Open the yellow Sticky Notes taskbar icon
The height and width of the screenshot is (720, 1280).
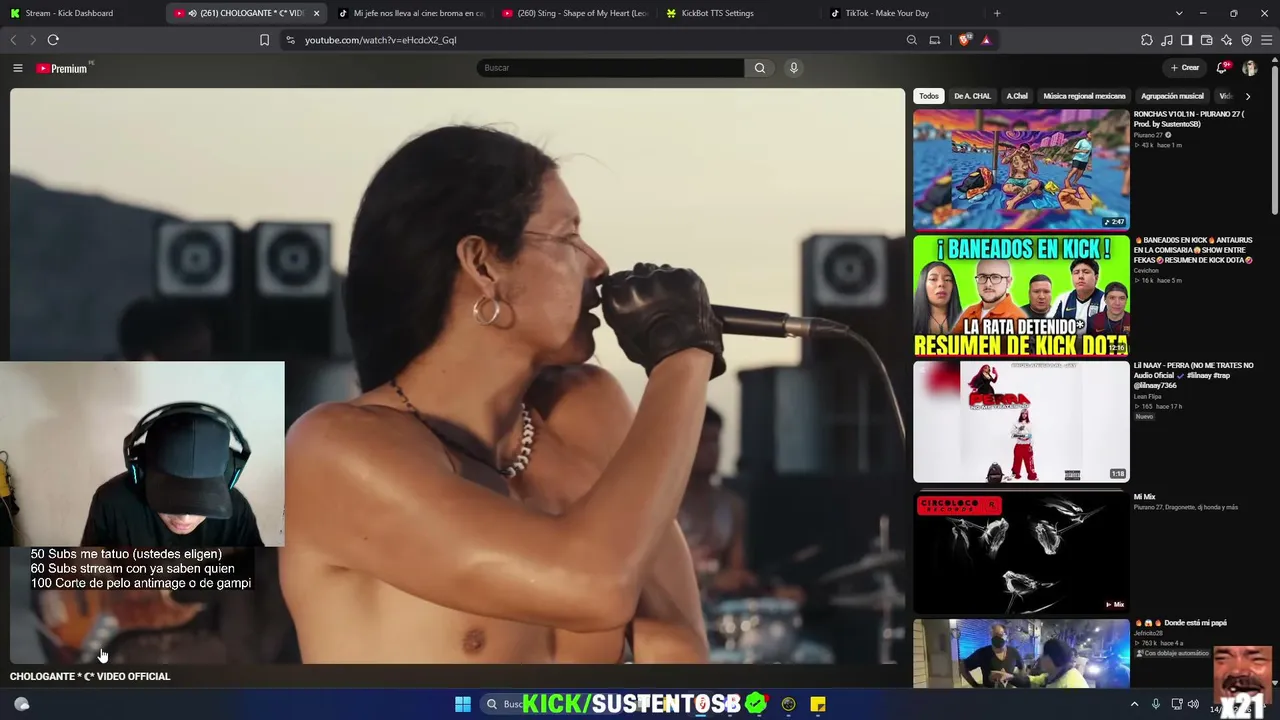coord(818,704)
